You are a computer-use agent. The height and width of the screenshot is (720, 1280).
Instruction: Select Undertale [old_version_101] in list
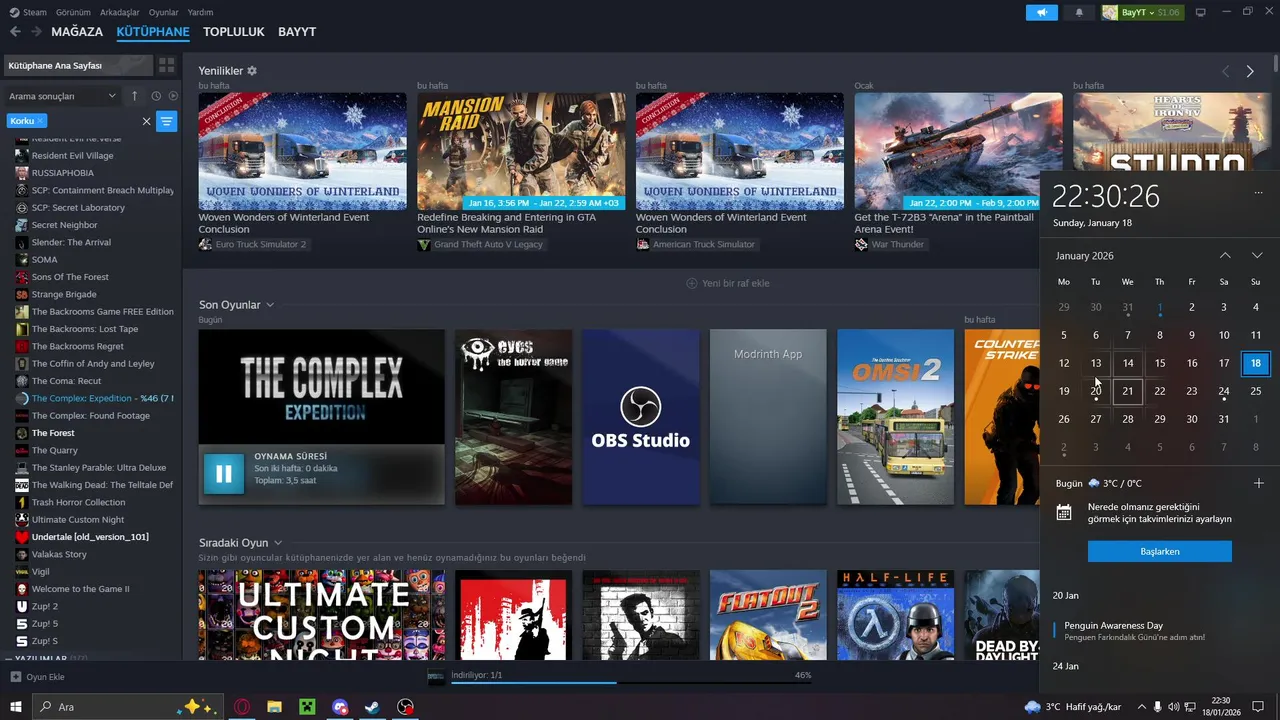[90, 537]
